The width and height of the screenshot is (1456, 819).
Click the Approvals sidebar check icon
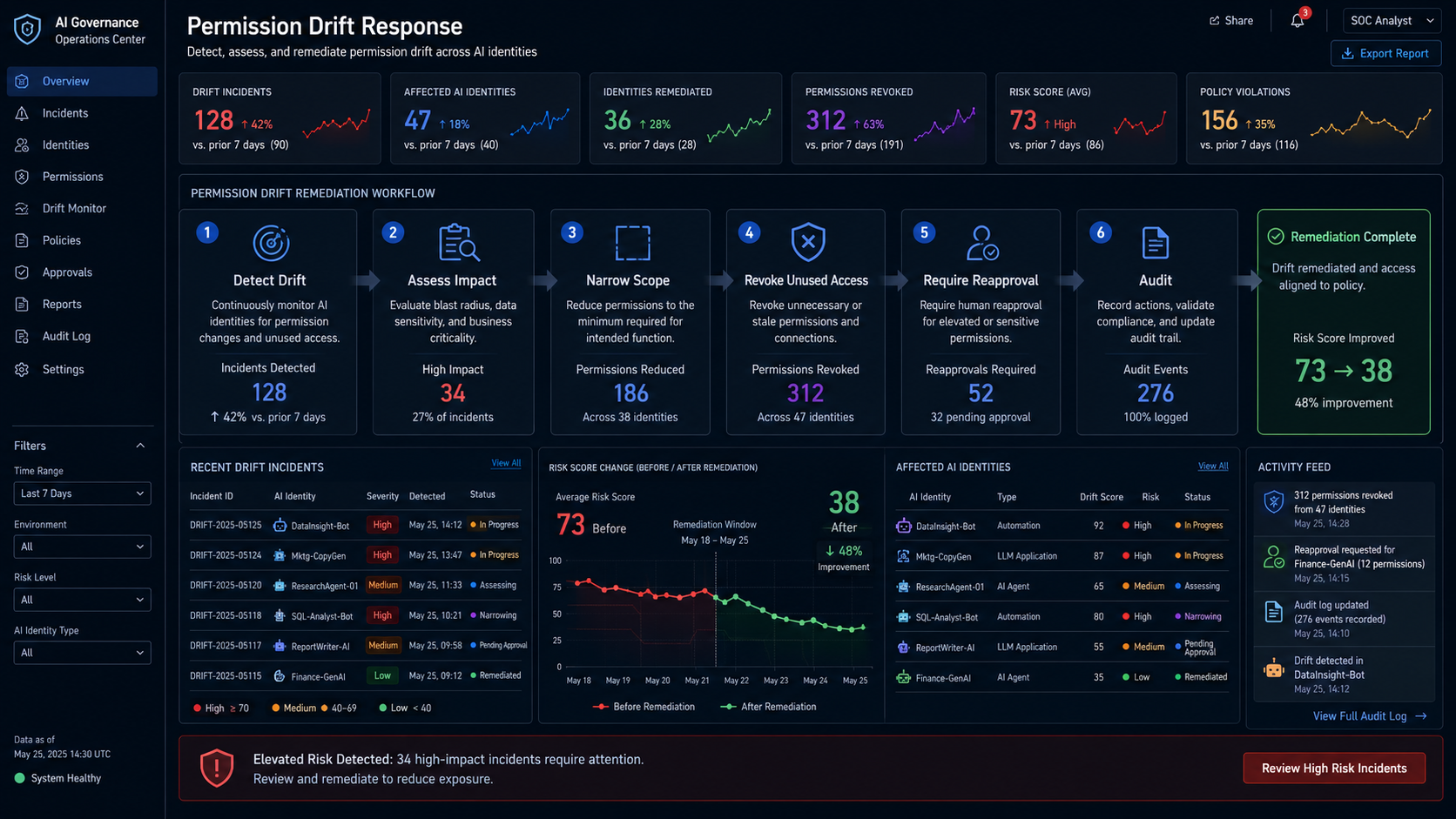coord(23,272)
